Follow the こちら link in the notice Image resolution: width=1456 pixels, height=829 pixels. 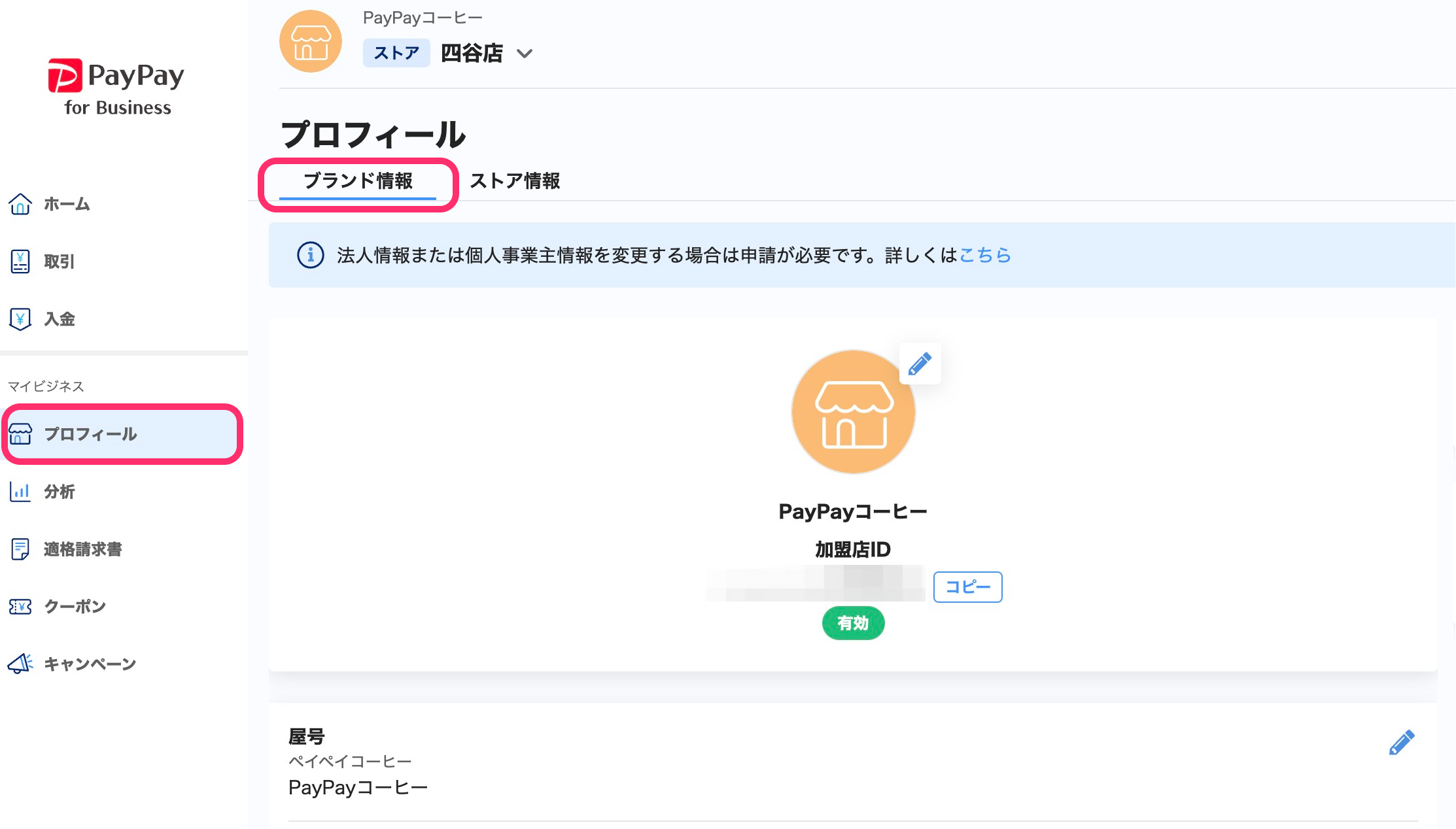(x=984, y=255)
